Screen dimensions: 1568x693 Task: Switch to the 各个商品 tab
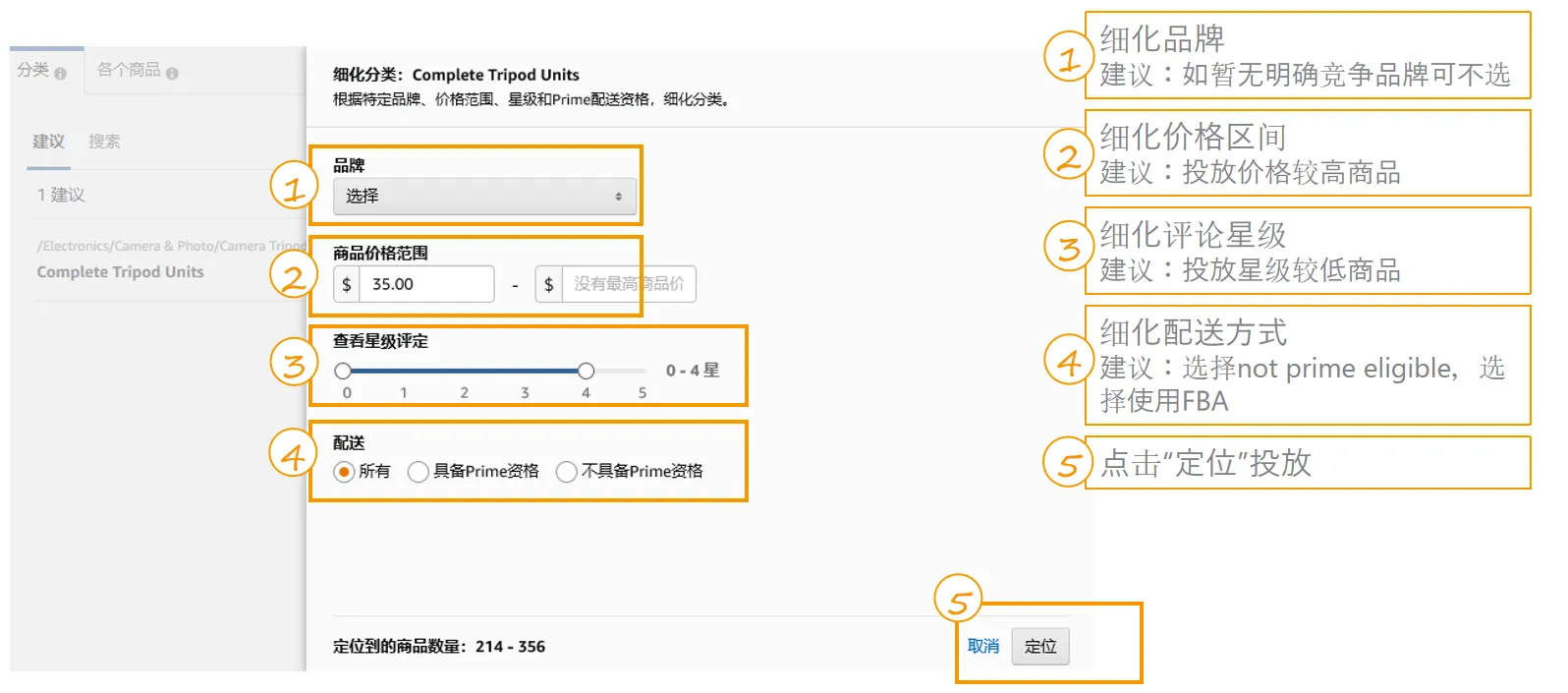(x=129, y=70)
